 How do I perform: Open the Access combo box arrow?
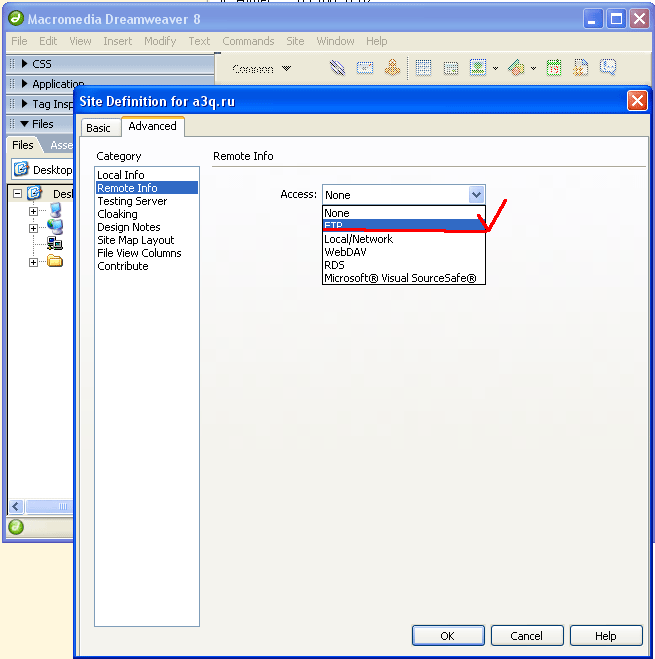[x=476, y=195]
